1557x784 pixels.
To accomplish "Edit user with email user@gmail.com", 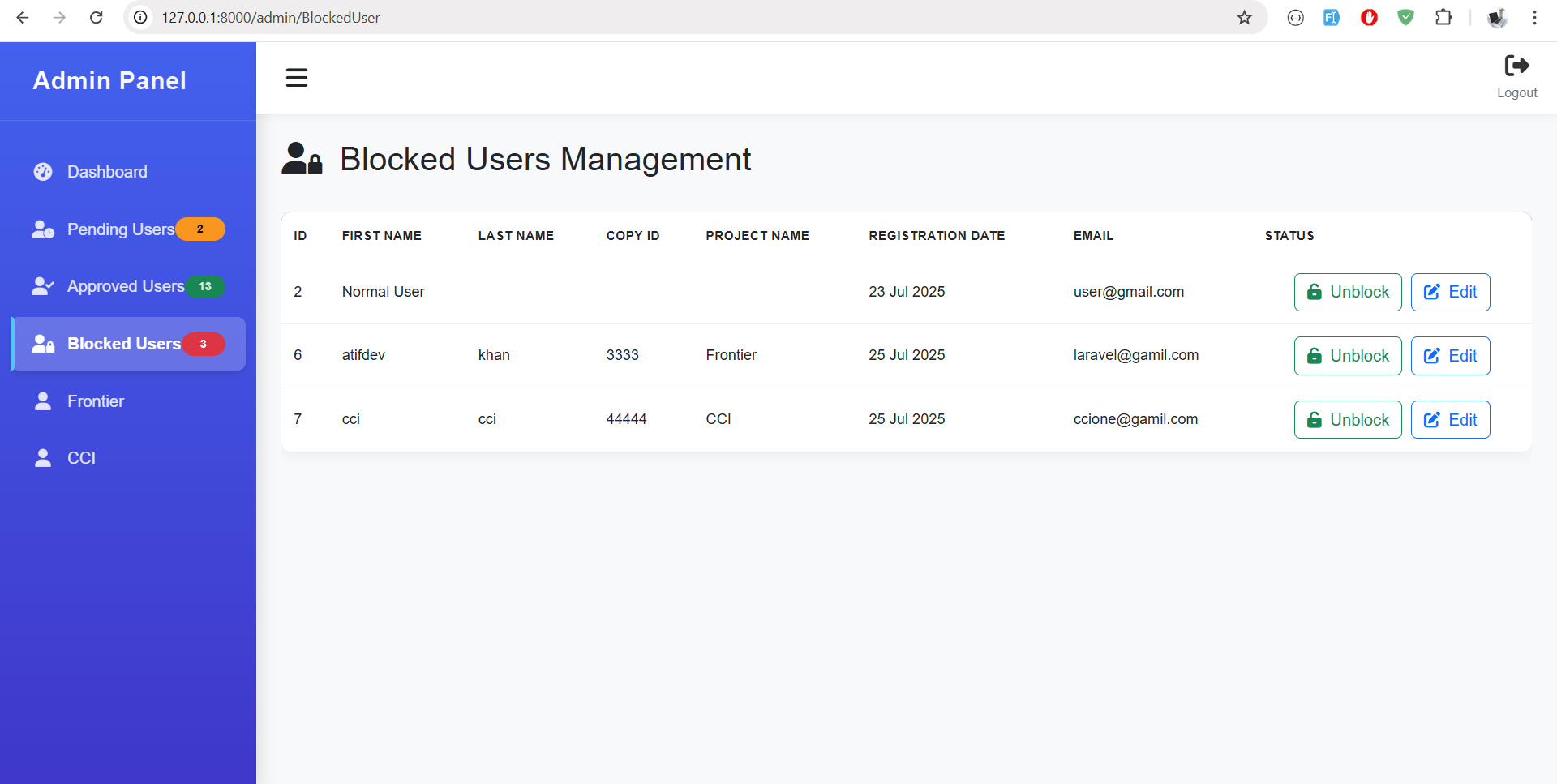I will [x=1450, y=292].
